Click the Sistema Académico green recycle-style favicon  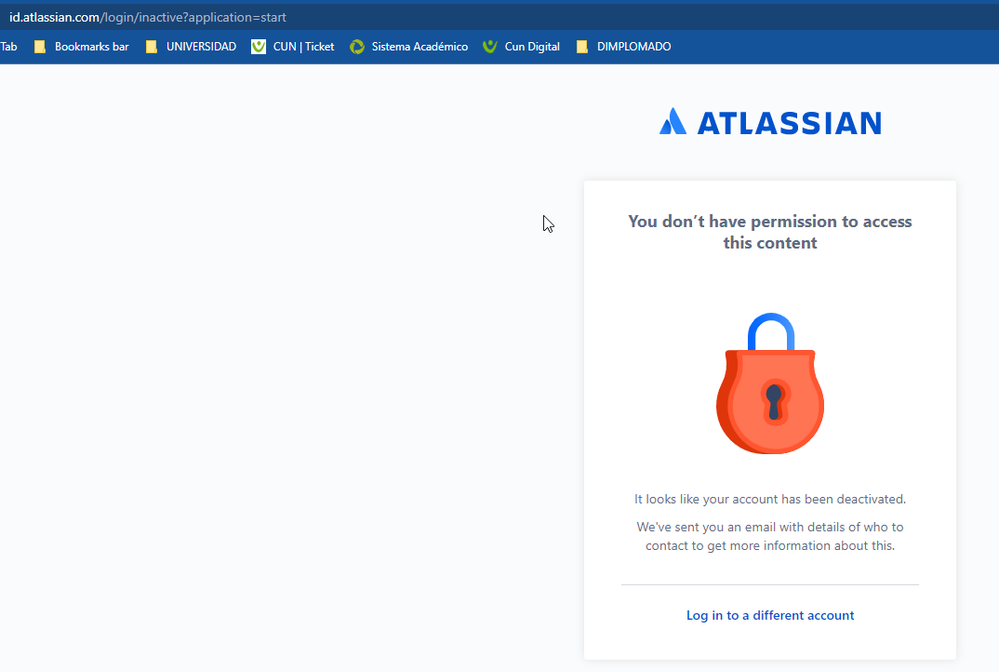coord(356,46)
